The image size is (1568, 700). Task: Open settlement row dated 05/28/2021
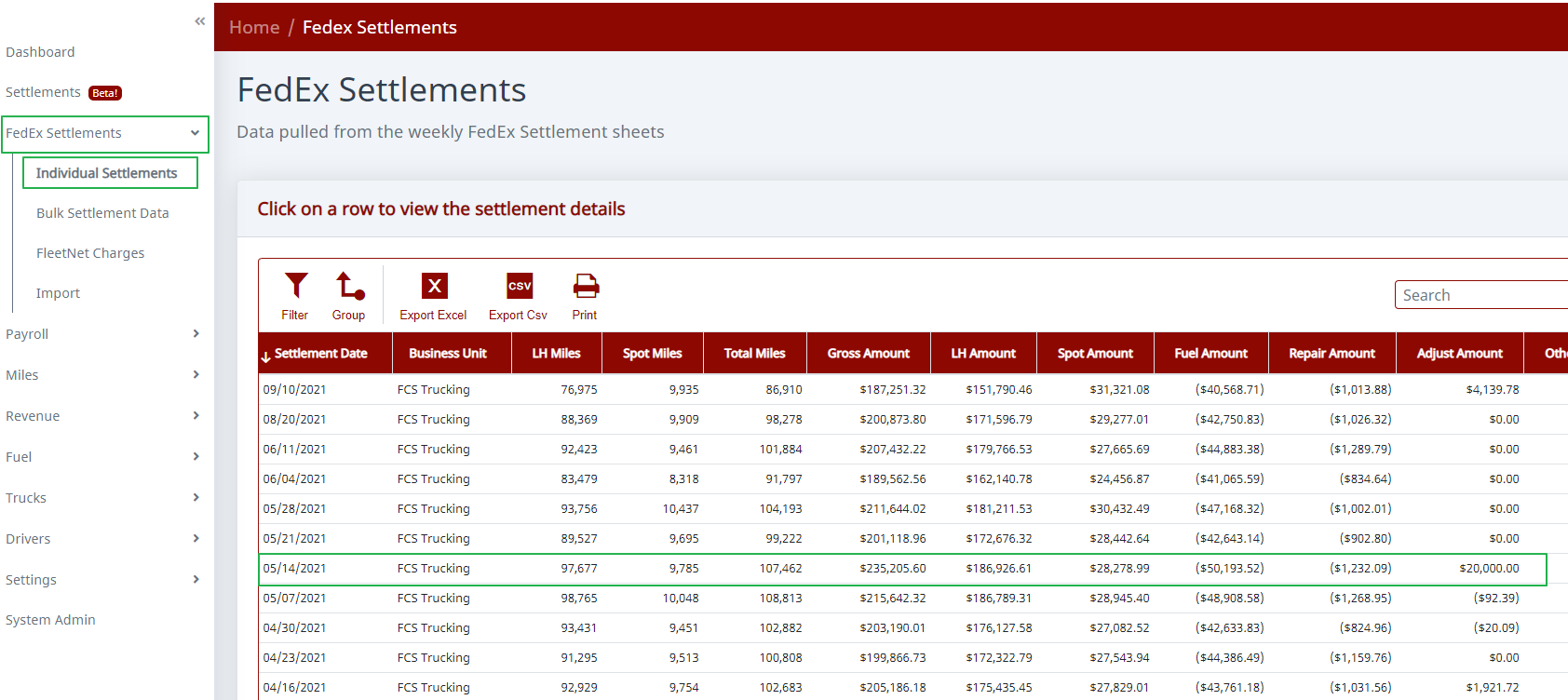[x=912, y=509]
